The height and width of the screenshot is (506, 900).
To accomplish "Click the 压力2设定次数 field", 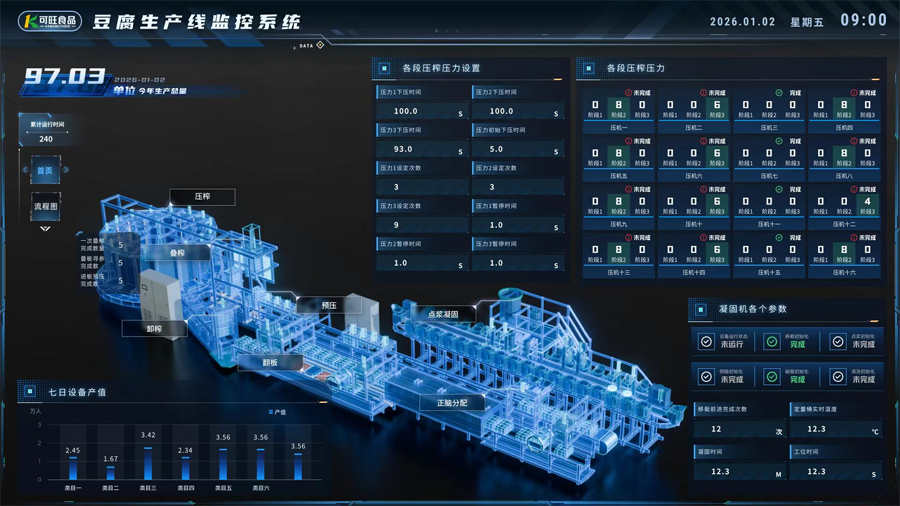I will pyautogui.click(x=517, y=187).
